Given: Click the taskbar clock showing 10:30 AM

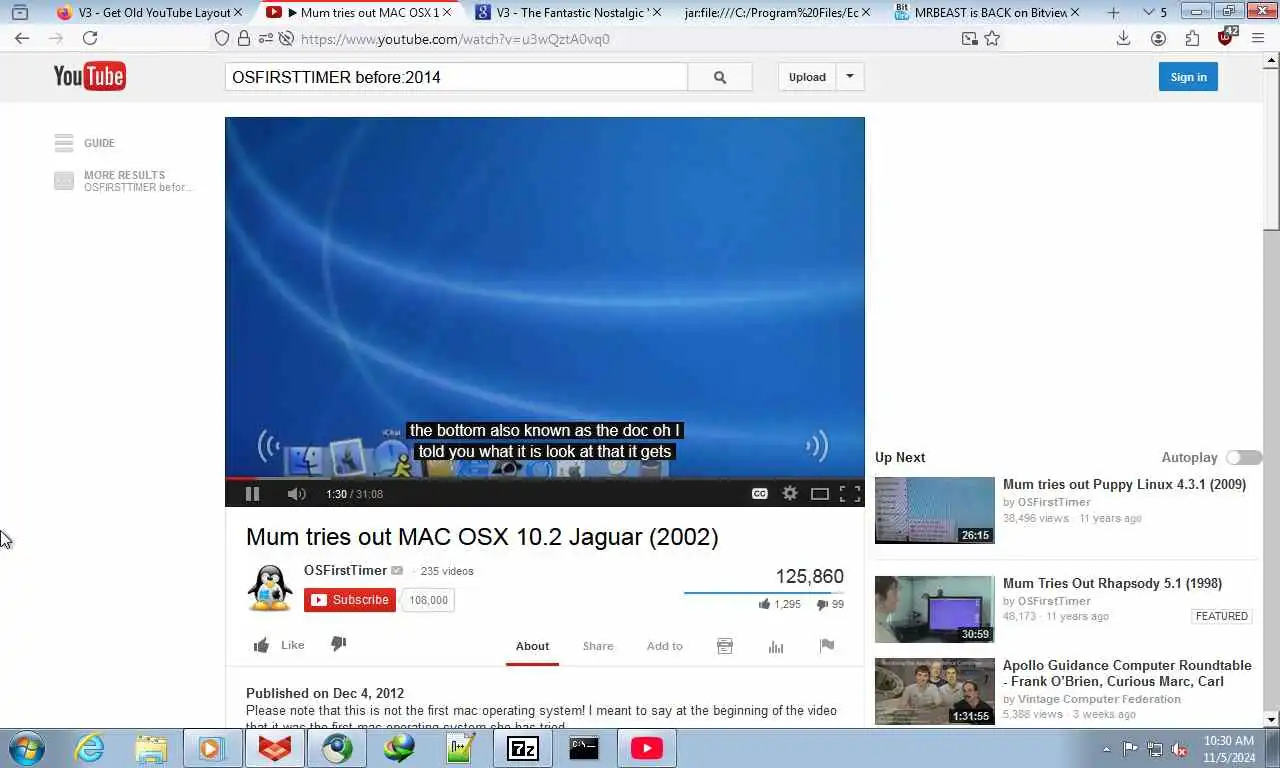Looking at the screenshot, I should click(x=1229, y=749).
